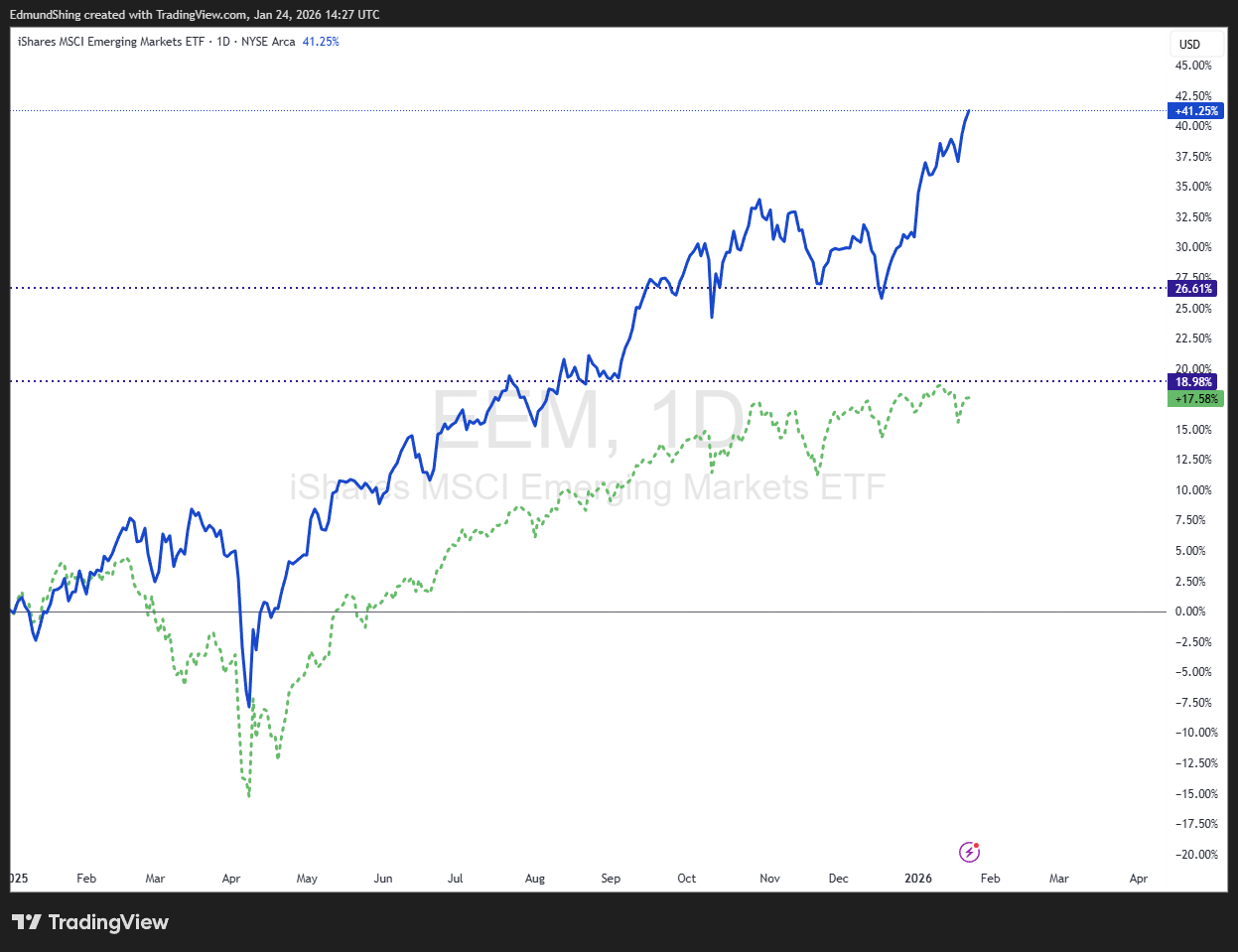Click the purple lightning bolt event icon
The height and width of the screenshot is (952, 1238).
point(970,852)
